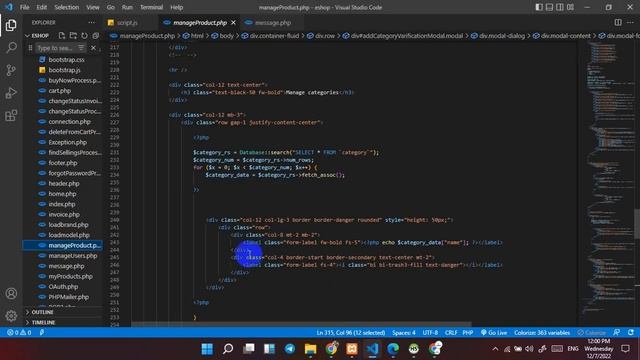Click Ln 315, Col 96 cursor position
Screen dimensions: 640x360
click(x=351, y=332)
